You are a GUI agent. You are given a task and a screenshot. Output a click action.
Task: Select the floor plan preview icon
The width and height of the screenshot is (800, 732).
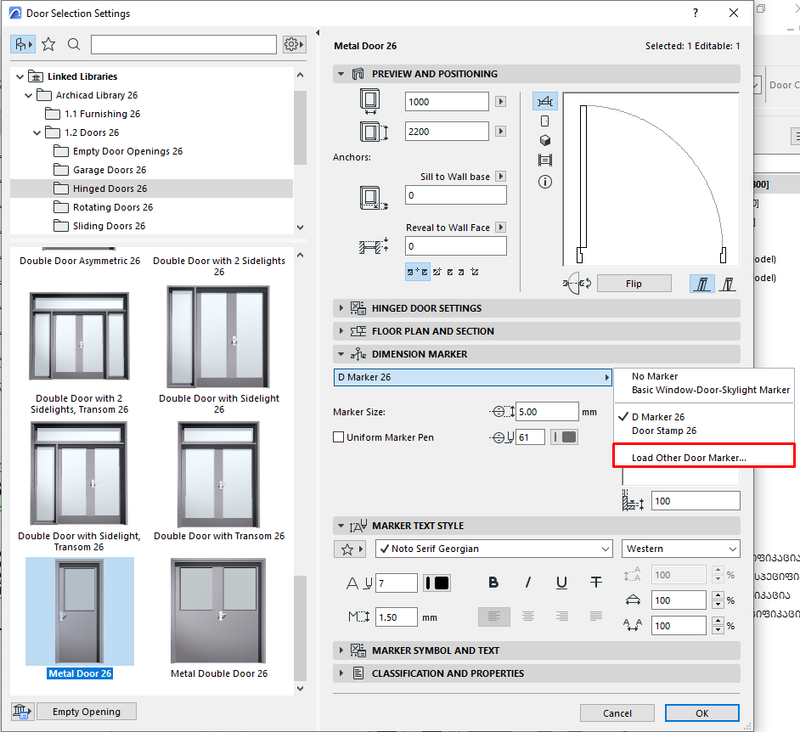[545, 102]
